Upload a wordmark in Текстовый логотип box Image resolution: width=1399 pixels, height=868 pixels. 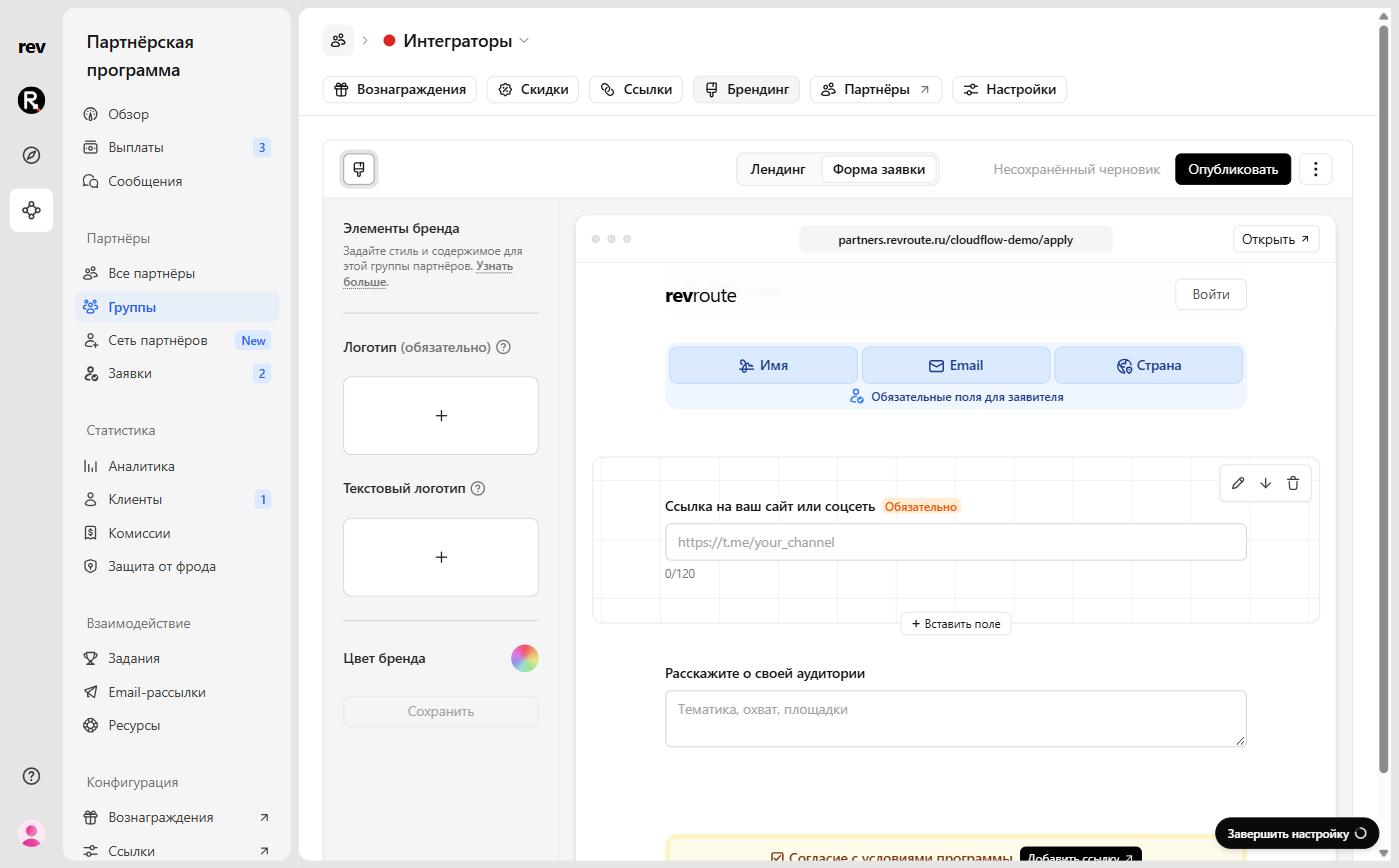point(441,557)
